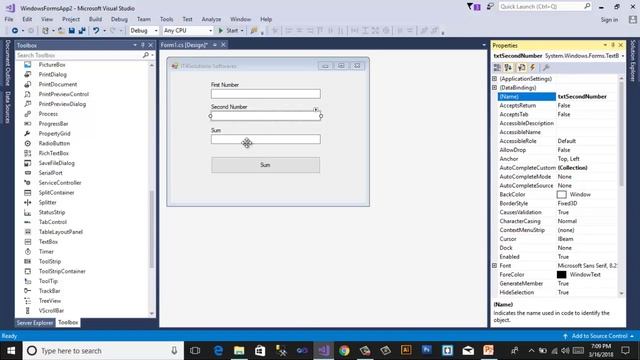Expand the (ApplicationSettings) property node
The image size is (640, 360).
pyautogui.click(x=495, y=79)
